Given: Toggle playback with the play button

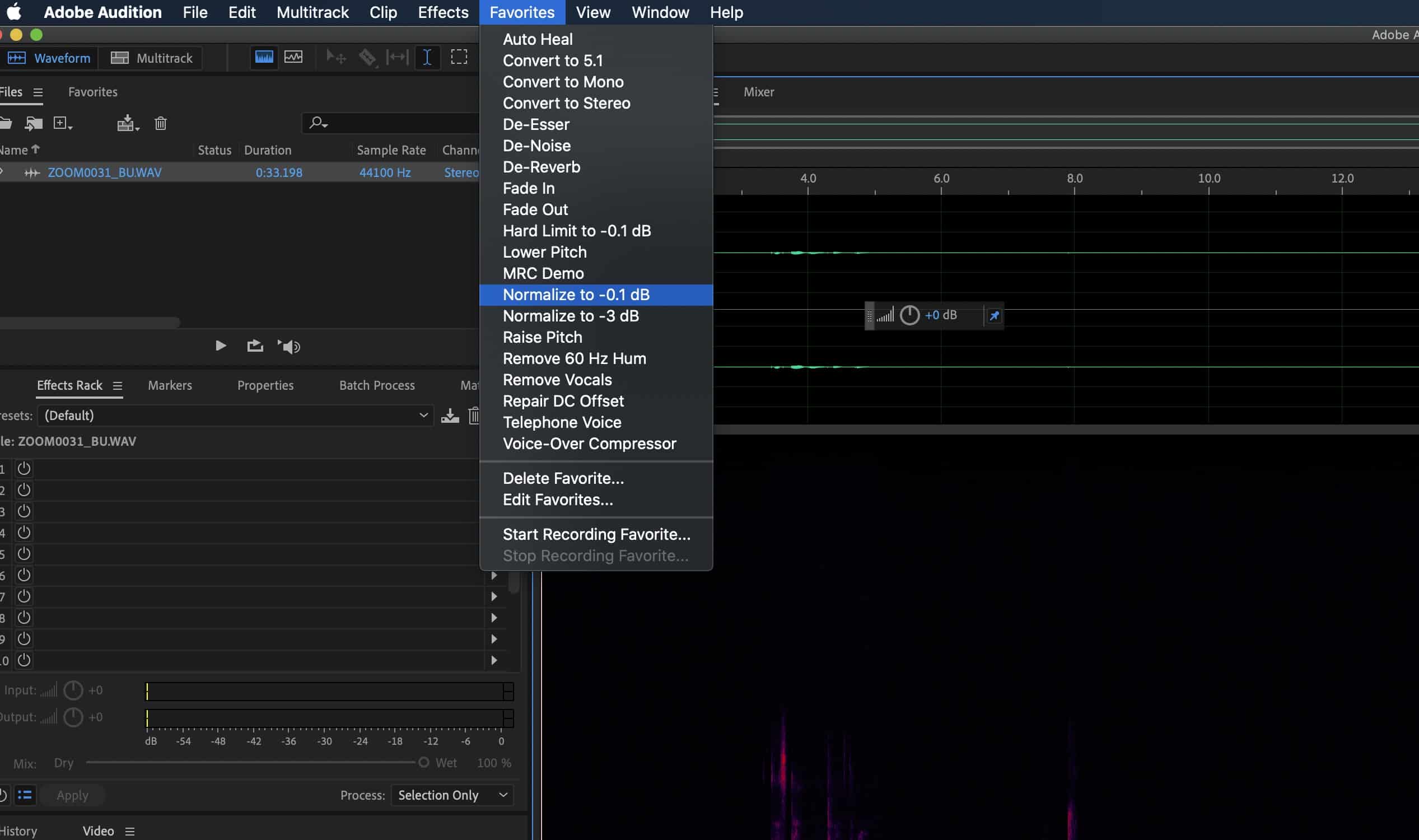Looking at the screenshot, I should pos(221,346).
